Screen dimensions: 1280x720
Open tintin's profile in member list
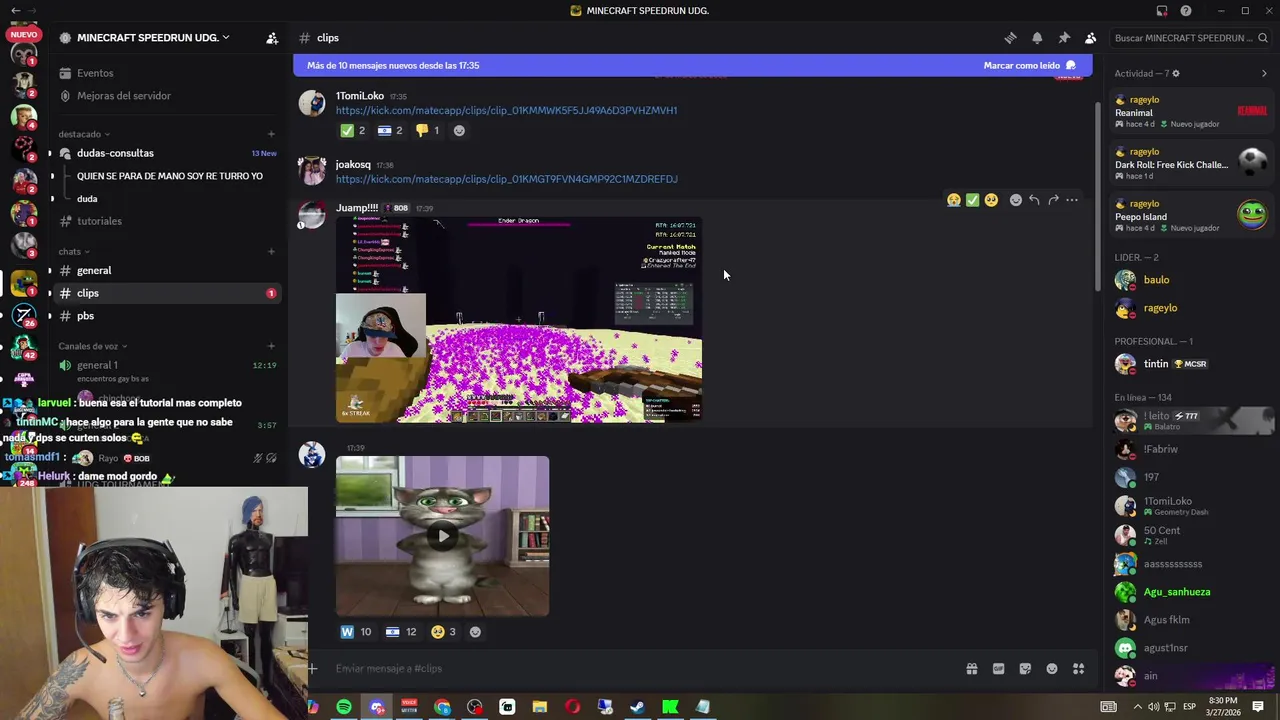(1193, 365)
